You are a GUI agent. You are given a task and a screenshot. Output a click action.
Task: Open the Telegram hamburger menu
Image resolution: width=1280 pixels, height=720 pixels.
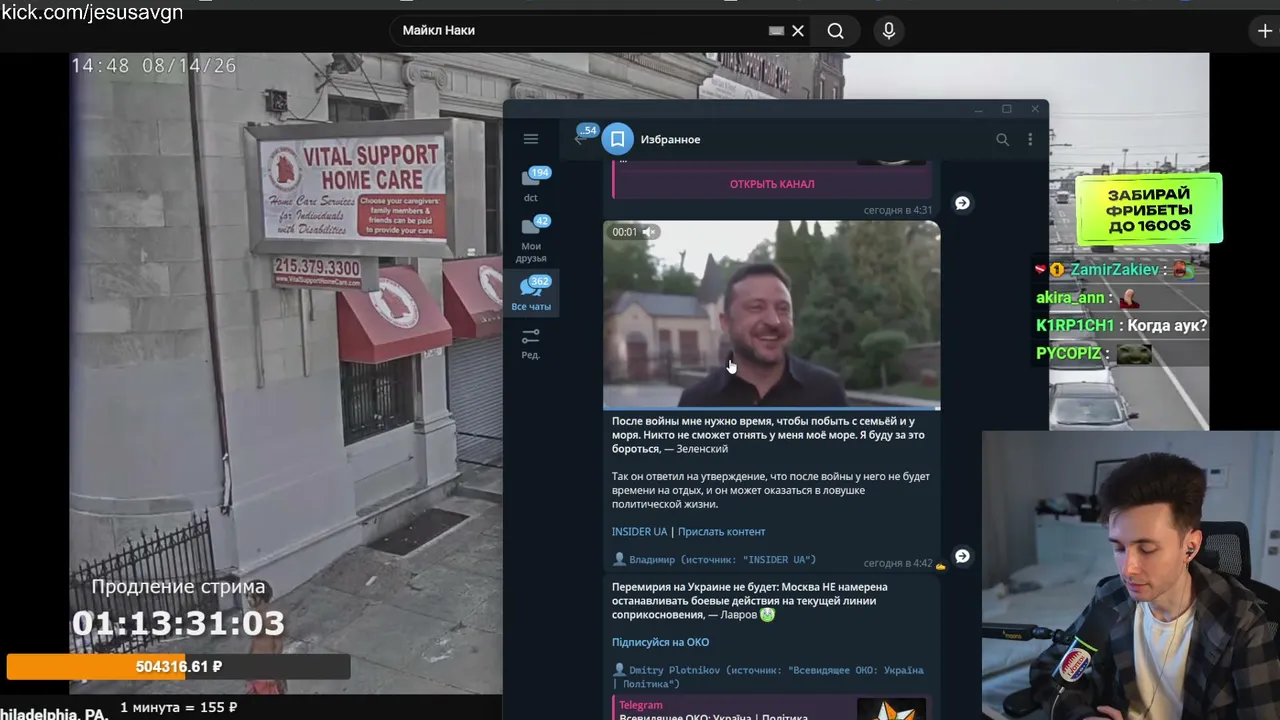point(531,139)
